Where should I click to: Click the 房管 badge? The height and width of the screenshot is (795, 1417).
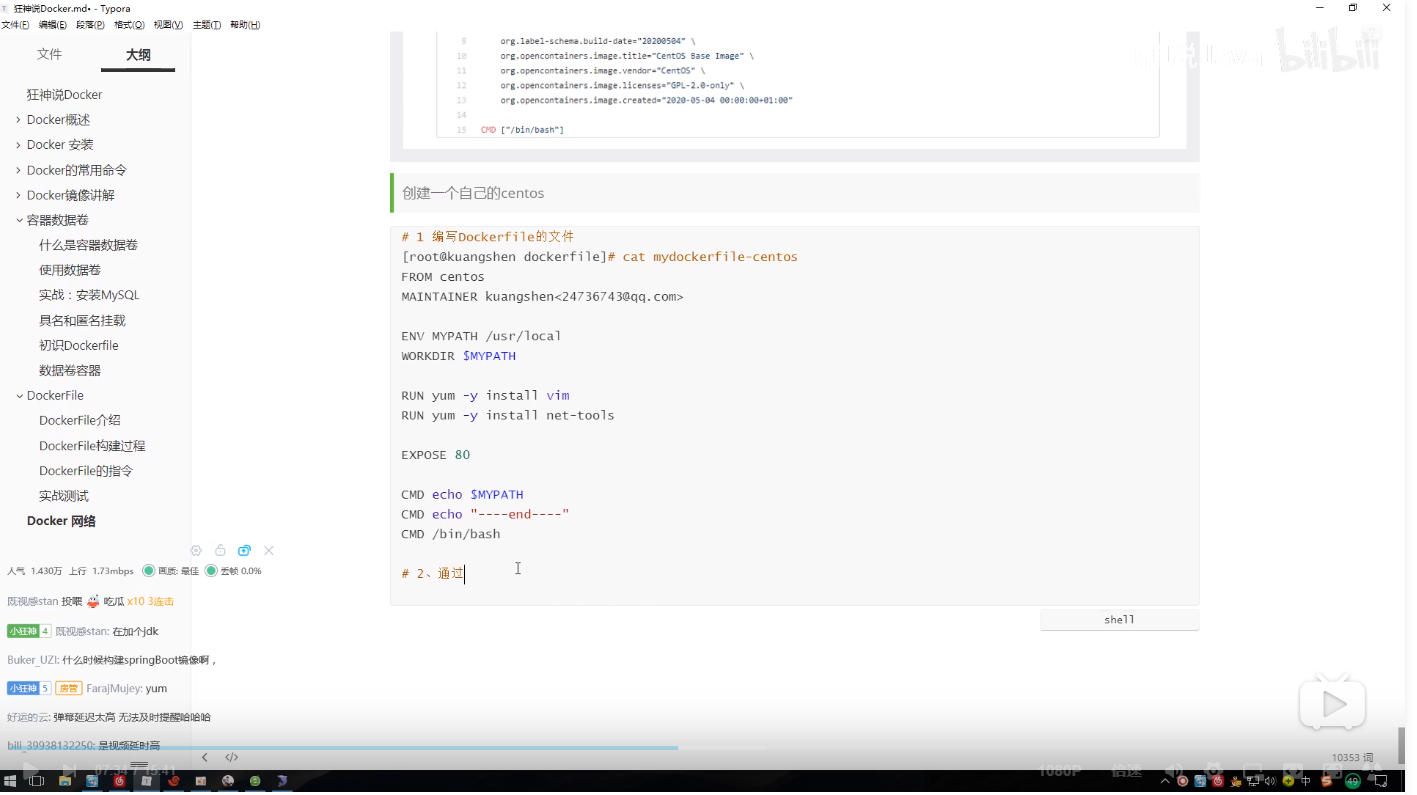click(x=69, y=688)
